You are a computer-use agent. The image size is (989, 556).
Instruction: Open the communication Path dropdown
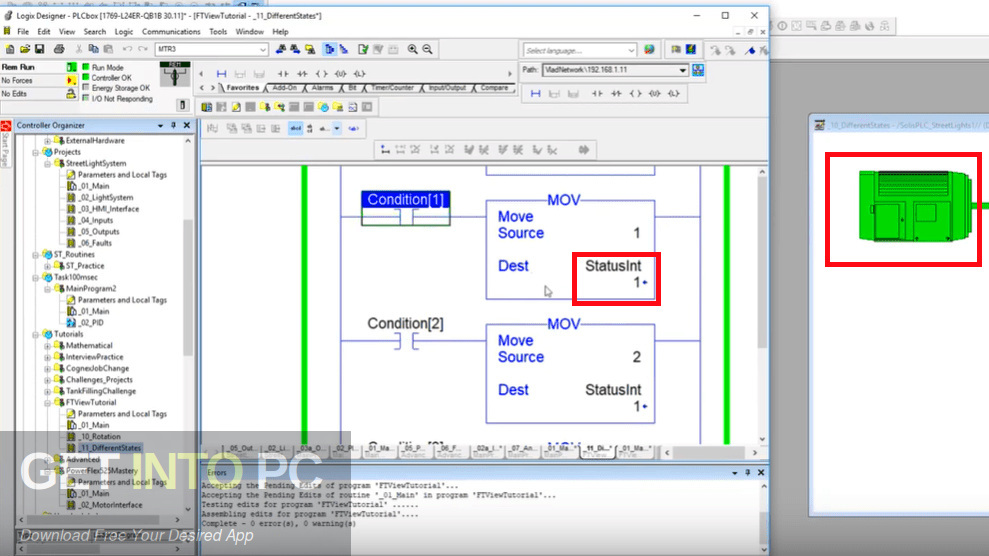(682, 70)
